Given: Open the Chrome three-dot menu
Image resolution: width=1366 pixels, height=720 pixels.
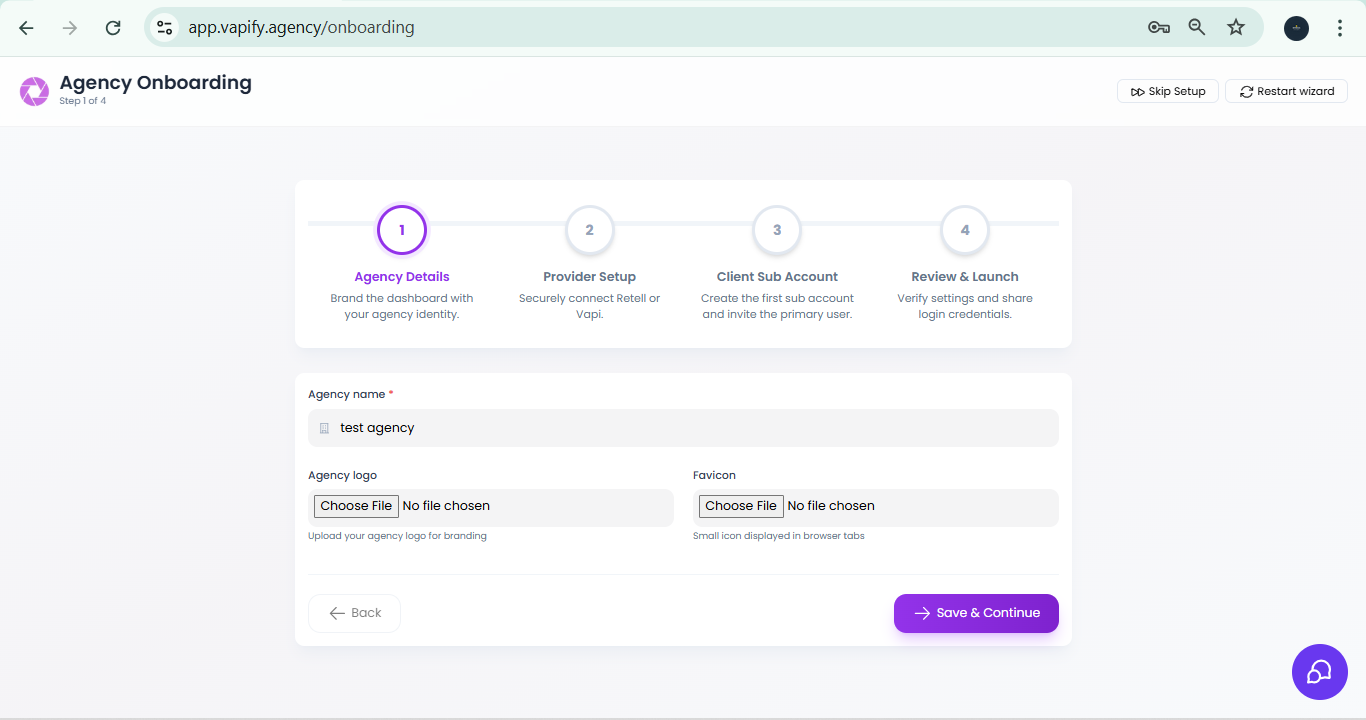Looking at the screenshot, I should (x=1340, y=27).
